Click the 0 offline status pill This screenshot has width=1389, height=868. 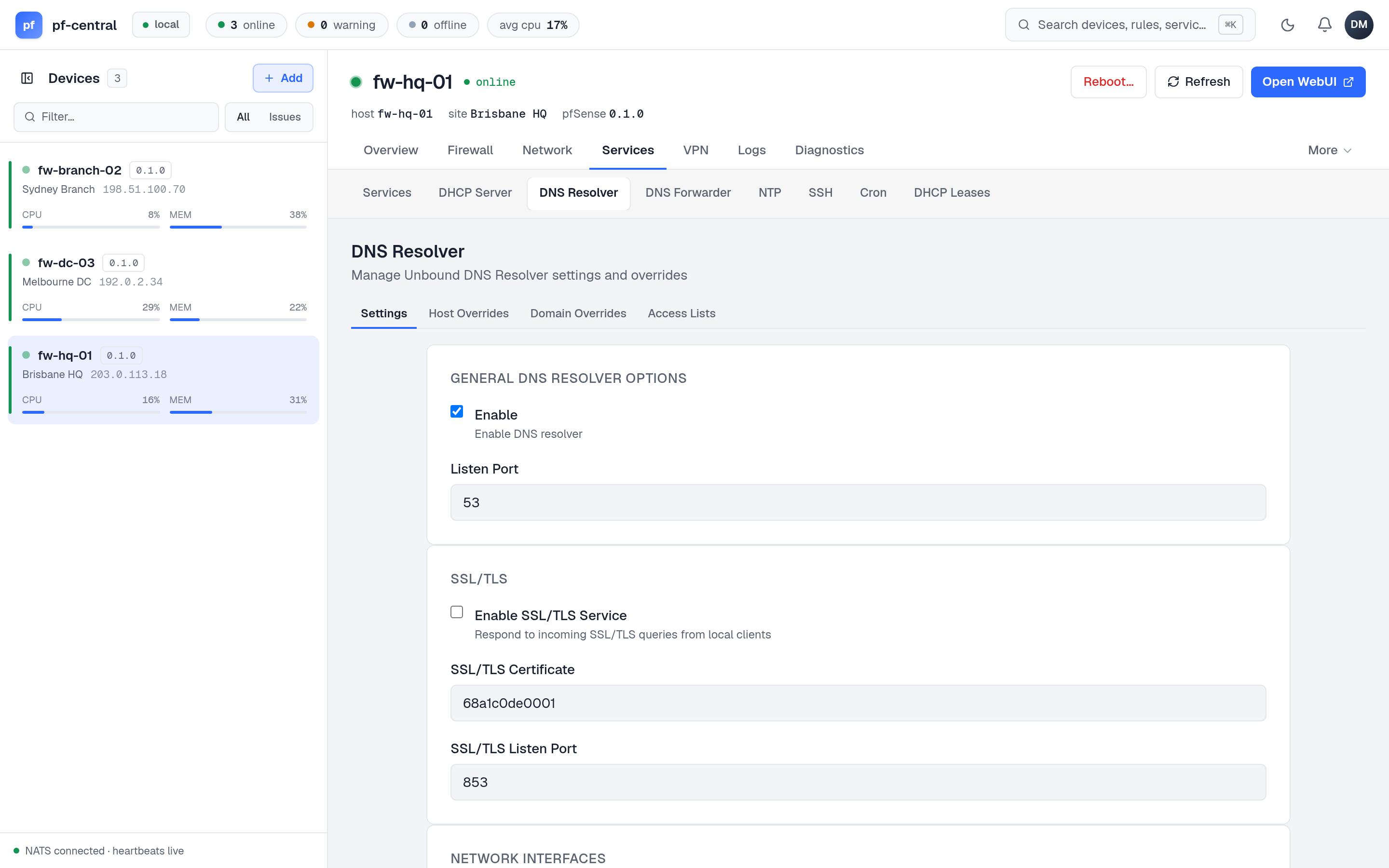click(437, 25)
